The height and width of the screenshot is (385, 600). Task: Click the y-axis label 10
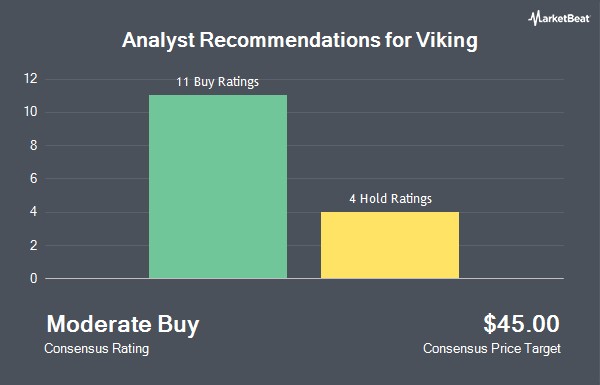point(31,112)
